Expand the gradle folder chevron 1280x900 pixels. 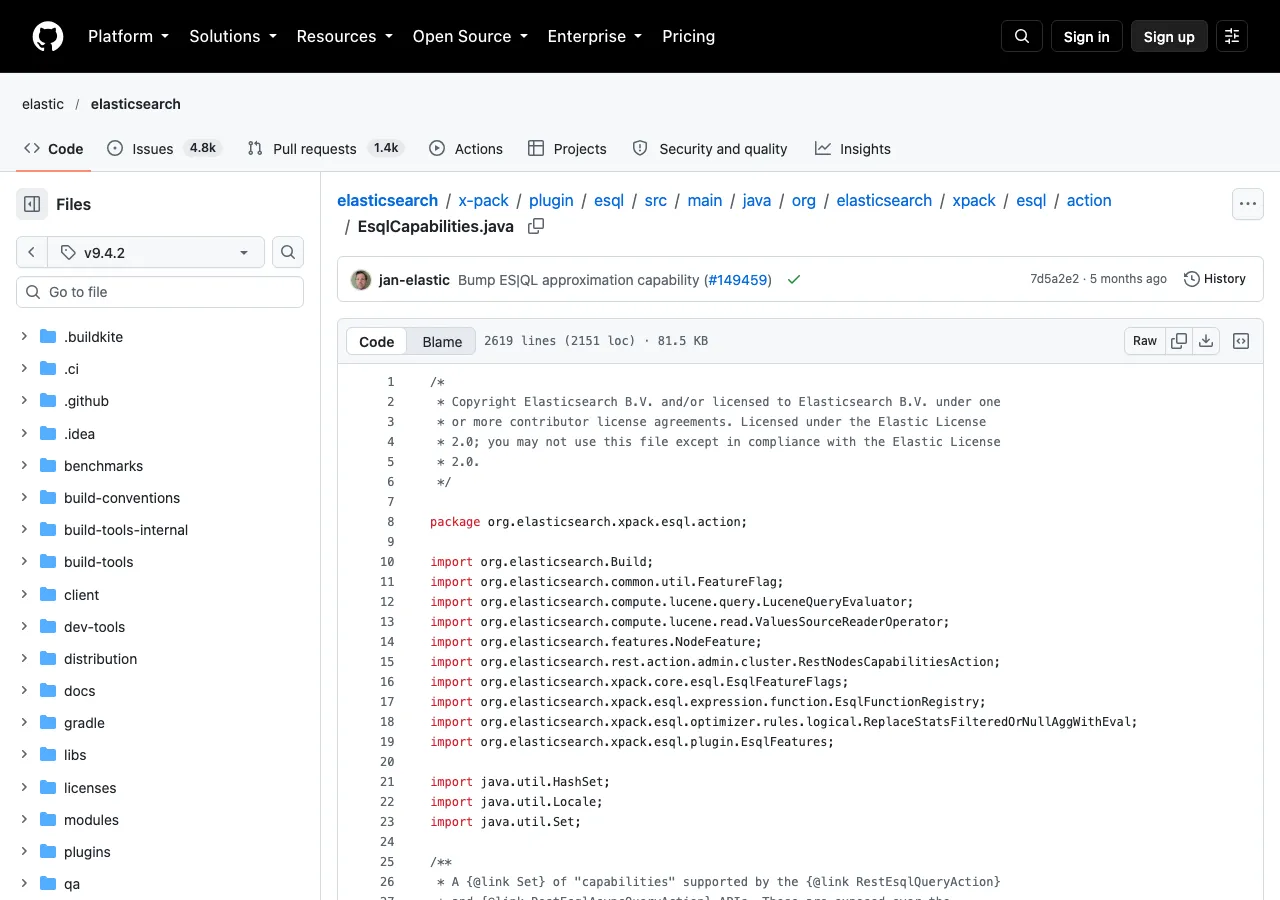(x=25, y=723)
